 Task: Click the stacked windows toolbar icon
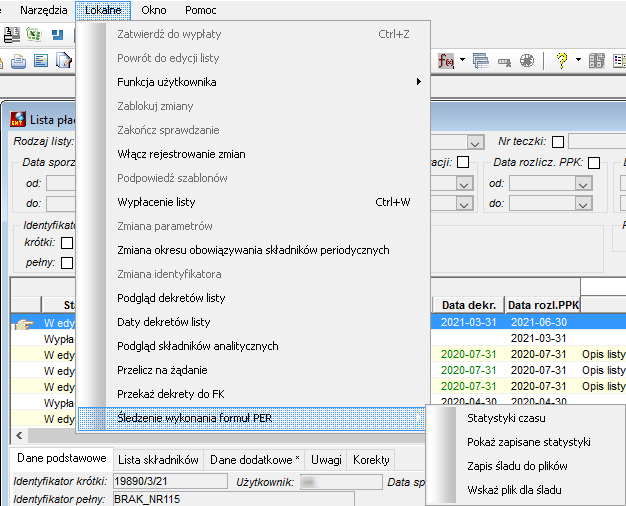pyautogui.click(x=481, y=61)
